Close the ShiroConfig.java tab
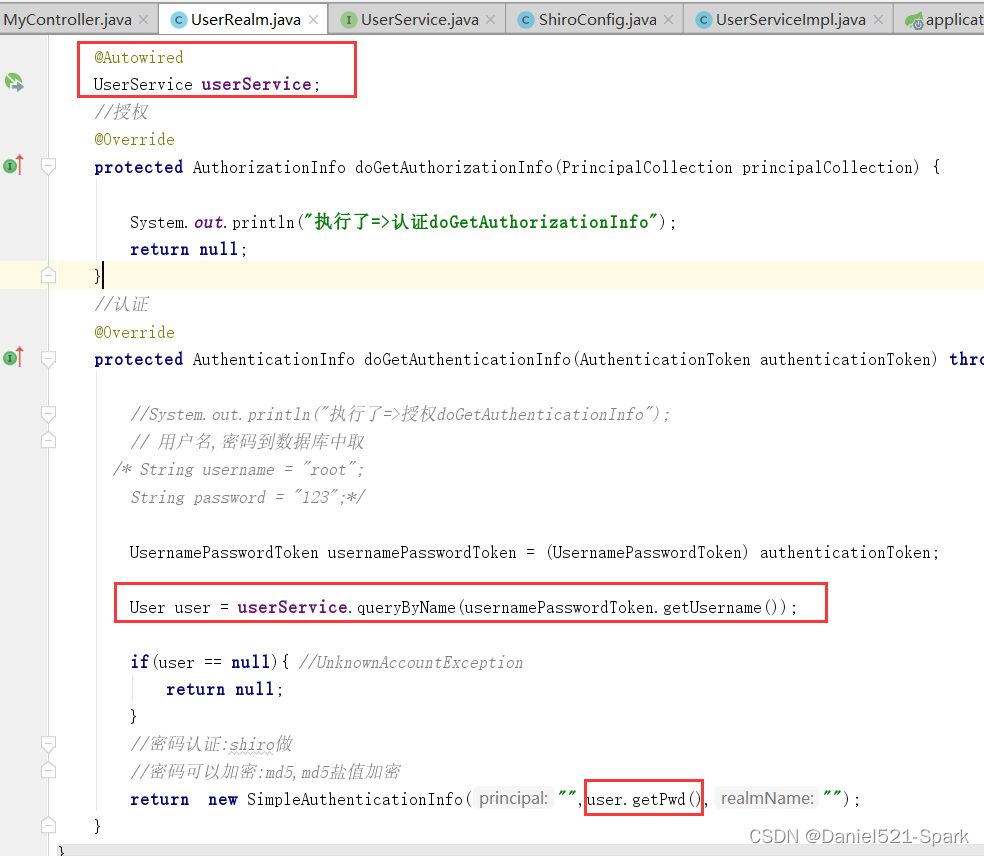Viewport: 984px width, 856px height. pos(669,20)
